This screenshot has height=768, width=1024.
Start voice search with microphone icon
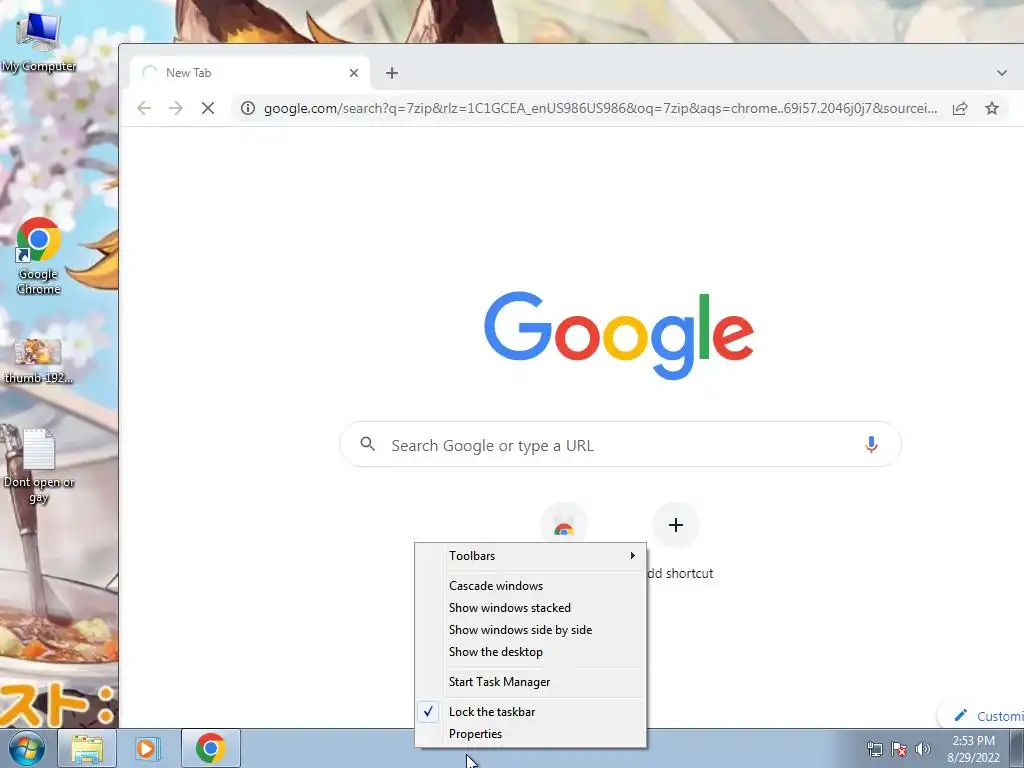(x=871, y=445)
